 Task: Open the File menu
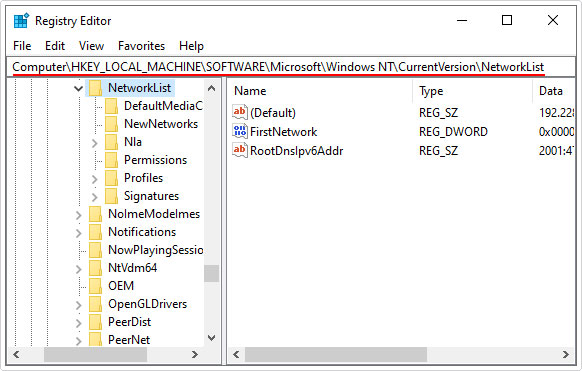tap(22, 46)
